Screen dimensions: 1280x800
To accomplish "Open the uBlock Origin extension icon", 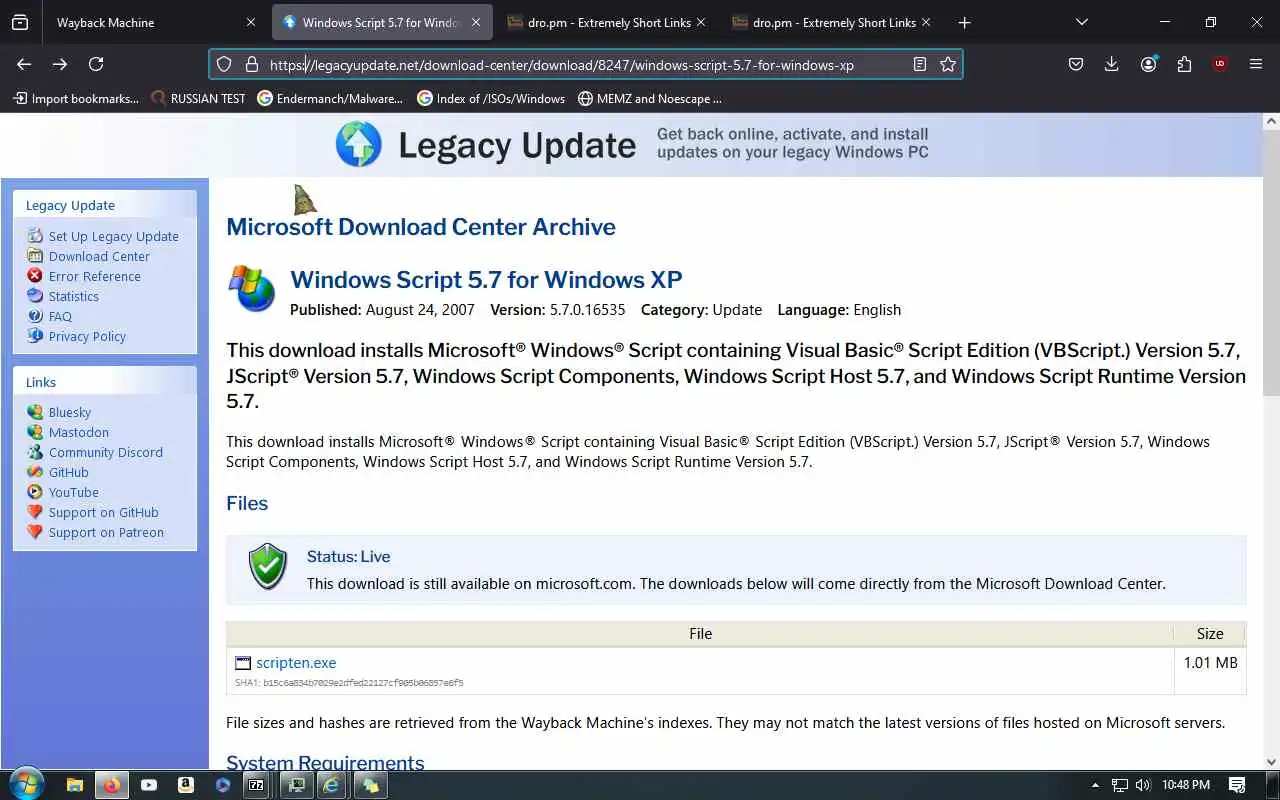I will [x=1219, y=64].
